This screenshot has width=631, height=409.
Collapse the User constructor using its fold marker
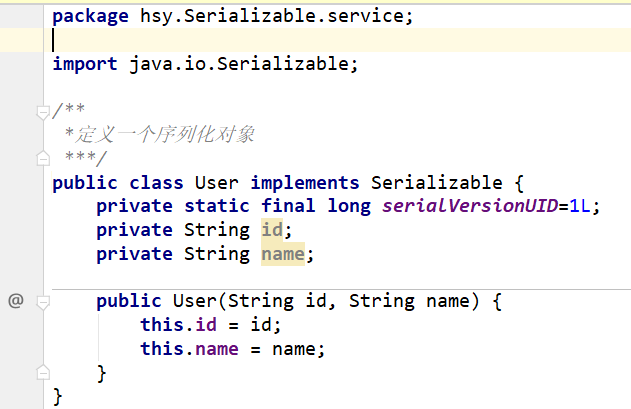point(42,300)
